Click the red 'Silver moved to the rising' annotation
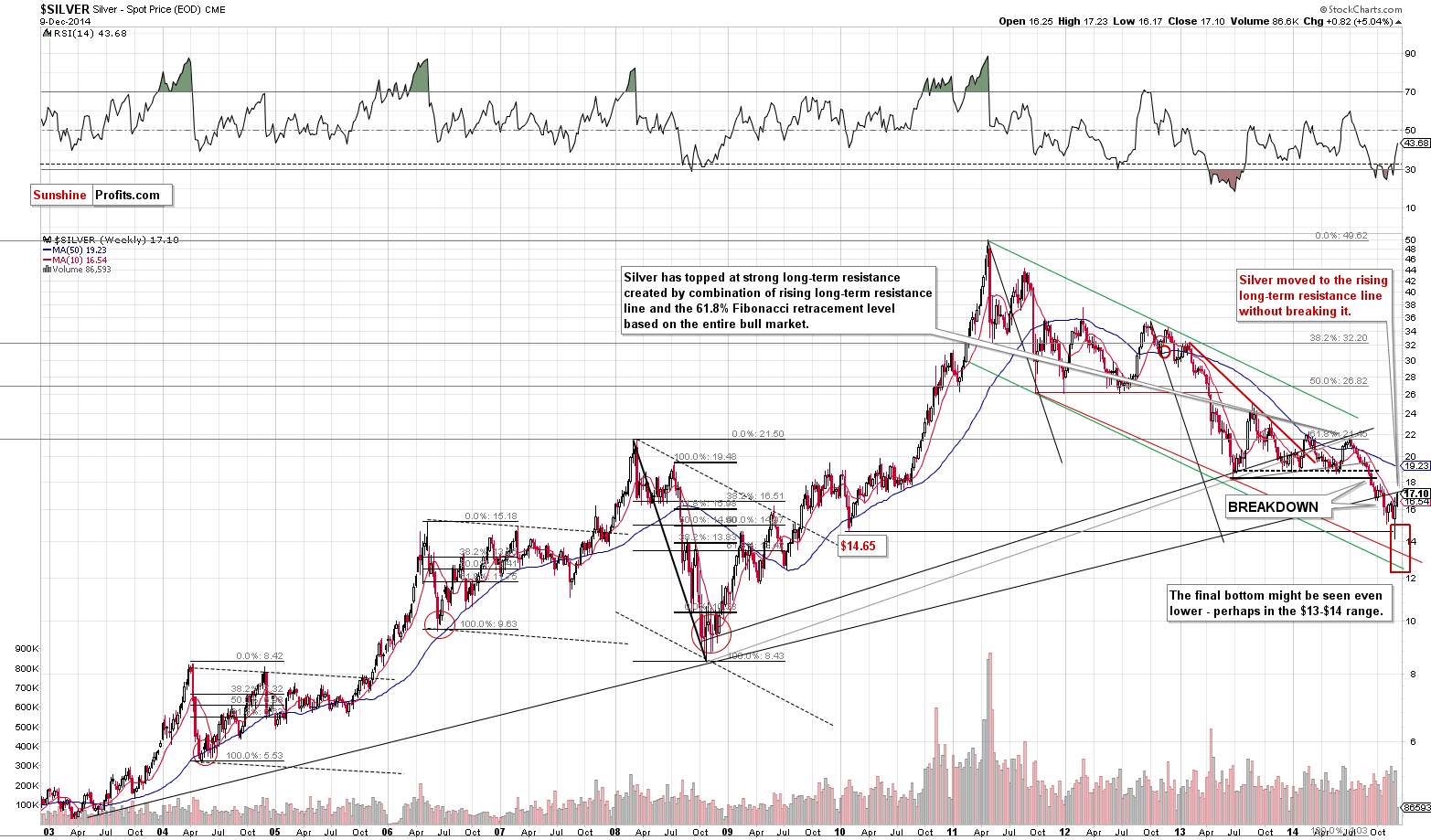 click(x=1313, y=295)
